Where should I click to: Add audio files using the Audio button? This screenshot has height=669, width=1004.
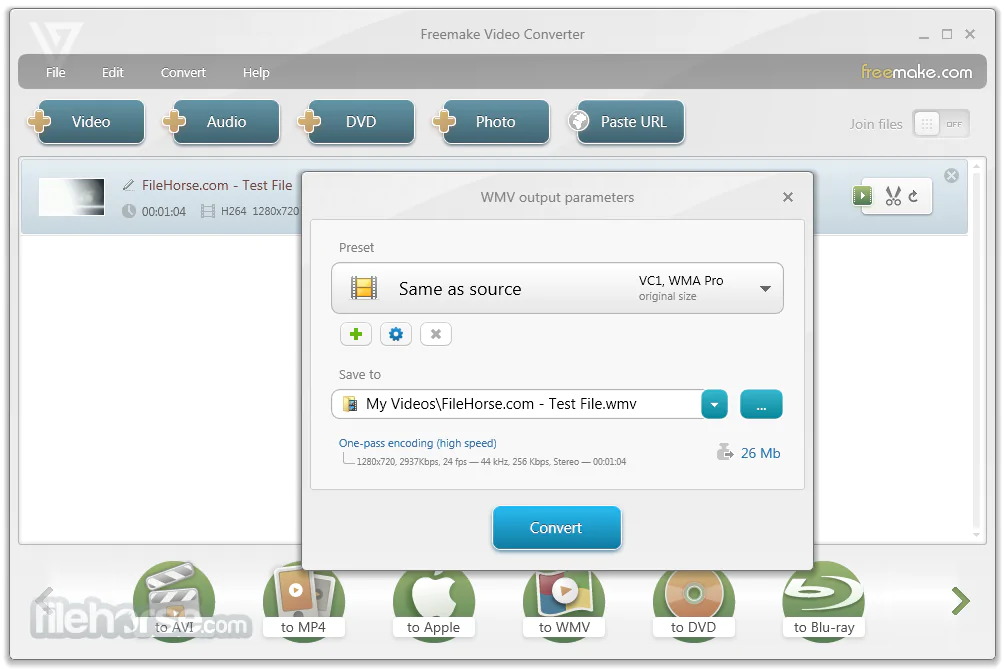click(x=226, y=122)
